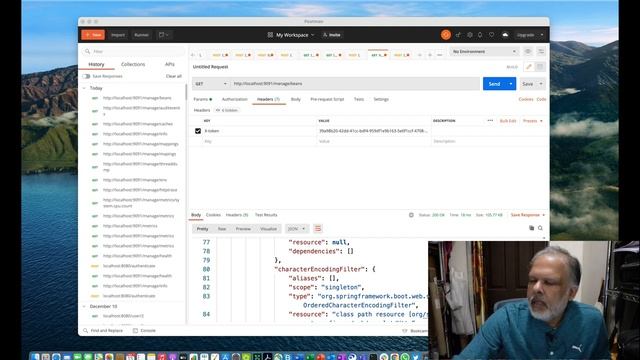Select the Pretty response view
The image size is (640, 360).
tap(202, 229)
